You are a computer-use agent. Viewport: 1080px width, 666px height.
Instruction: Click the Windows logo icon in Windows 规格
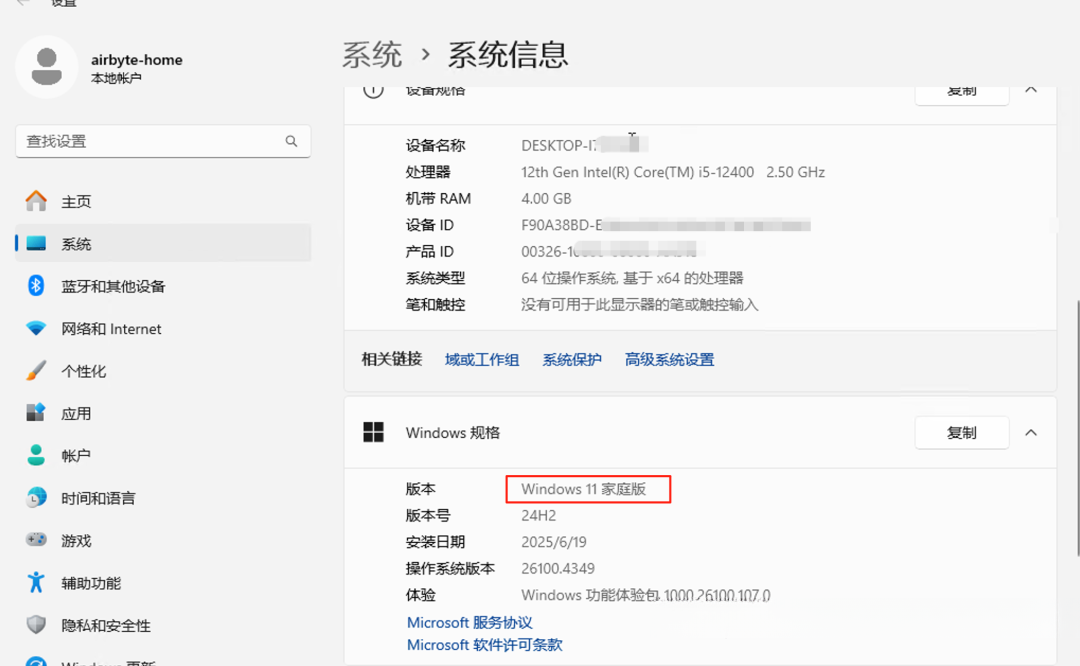pyautogui.click(x=373, y=433)
